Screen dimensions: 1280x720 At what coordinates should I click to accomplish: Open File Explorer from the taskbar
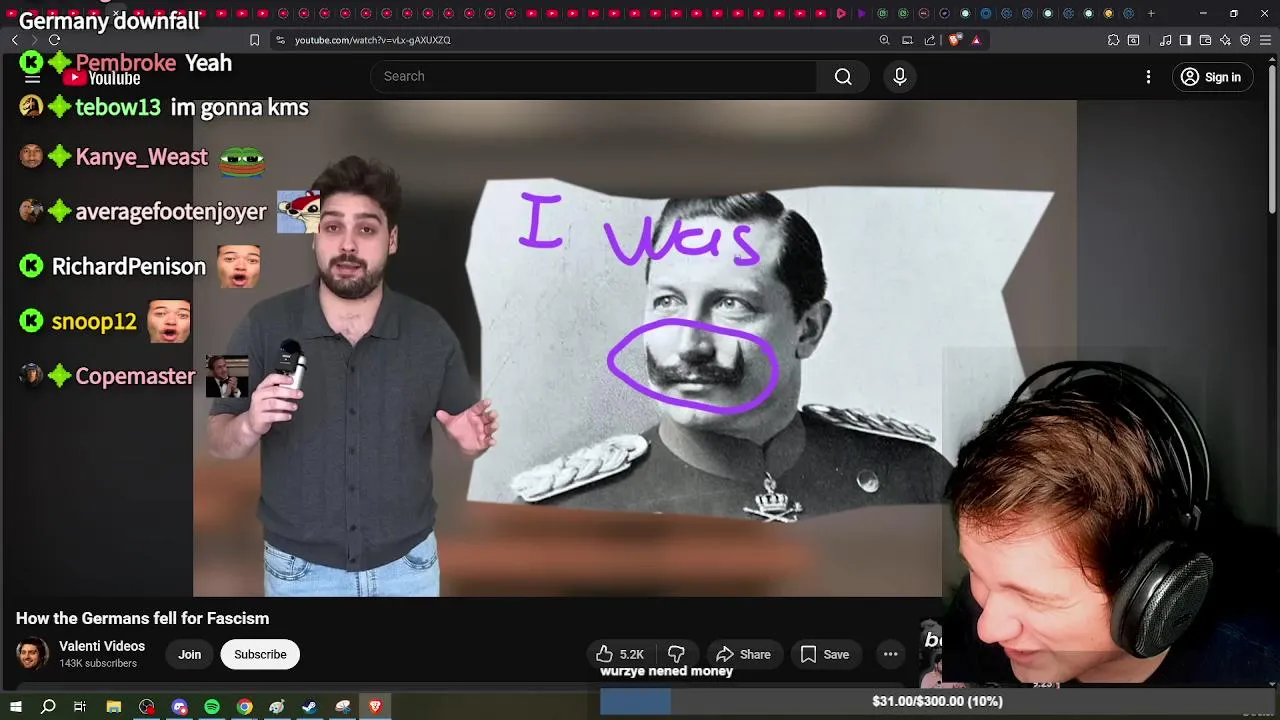(x=114, y=706)
